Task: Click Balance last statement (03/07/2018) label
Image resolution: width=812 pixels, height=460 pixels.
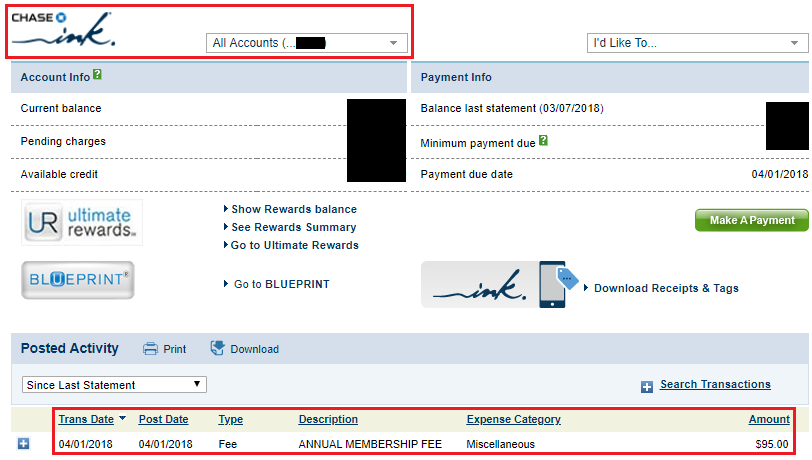Action: pos(512,108)
